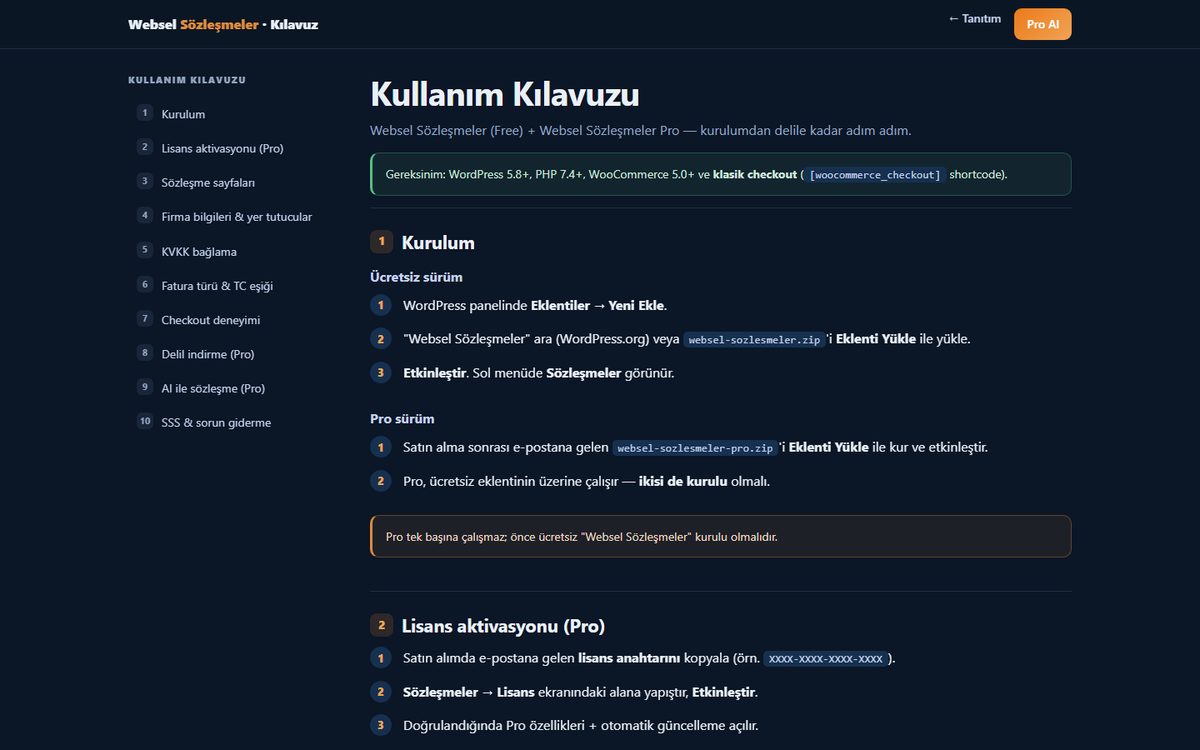Viewport: 1200px width, 750px height.
Task: Click the websel-sozlesmeler-pro.zip code label
Action: point(696,448)
